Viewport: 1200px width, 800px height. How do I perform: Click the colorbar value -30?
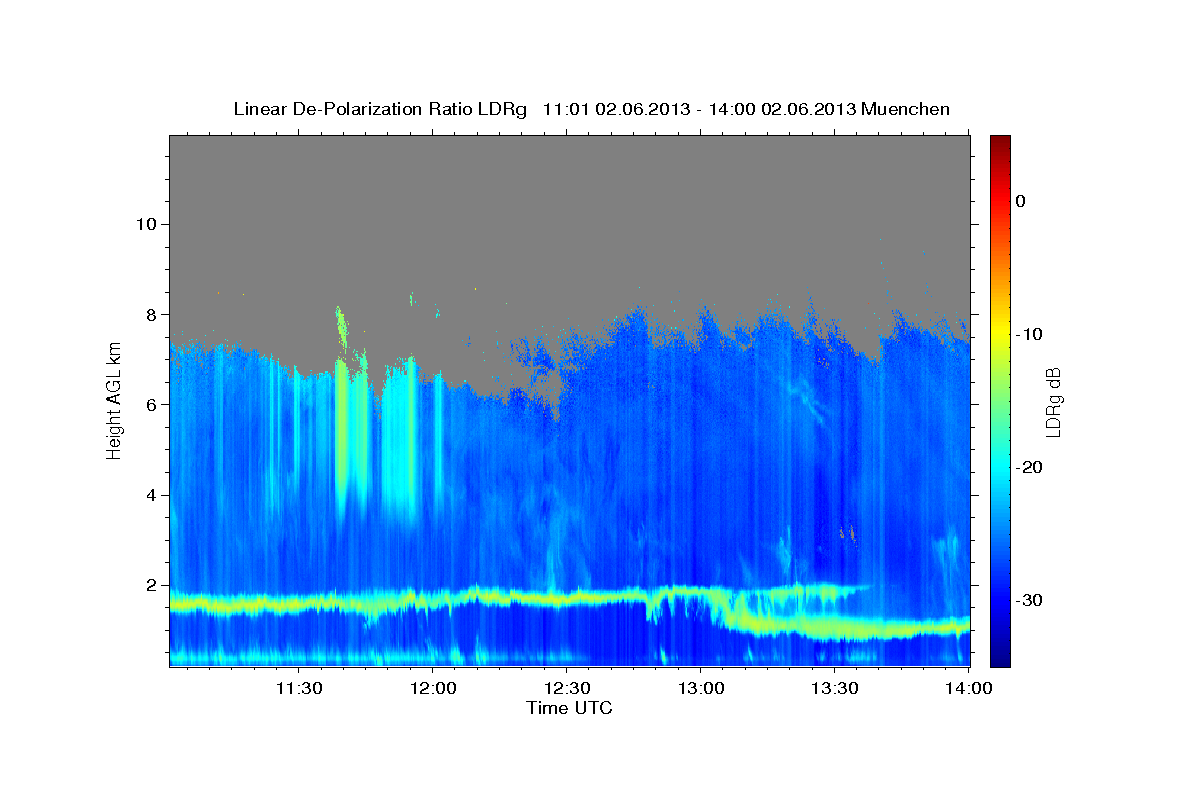(x=1030, y=600)
